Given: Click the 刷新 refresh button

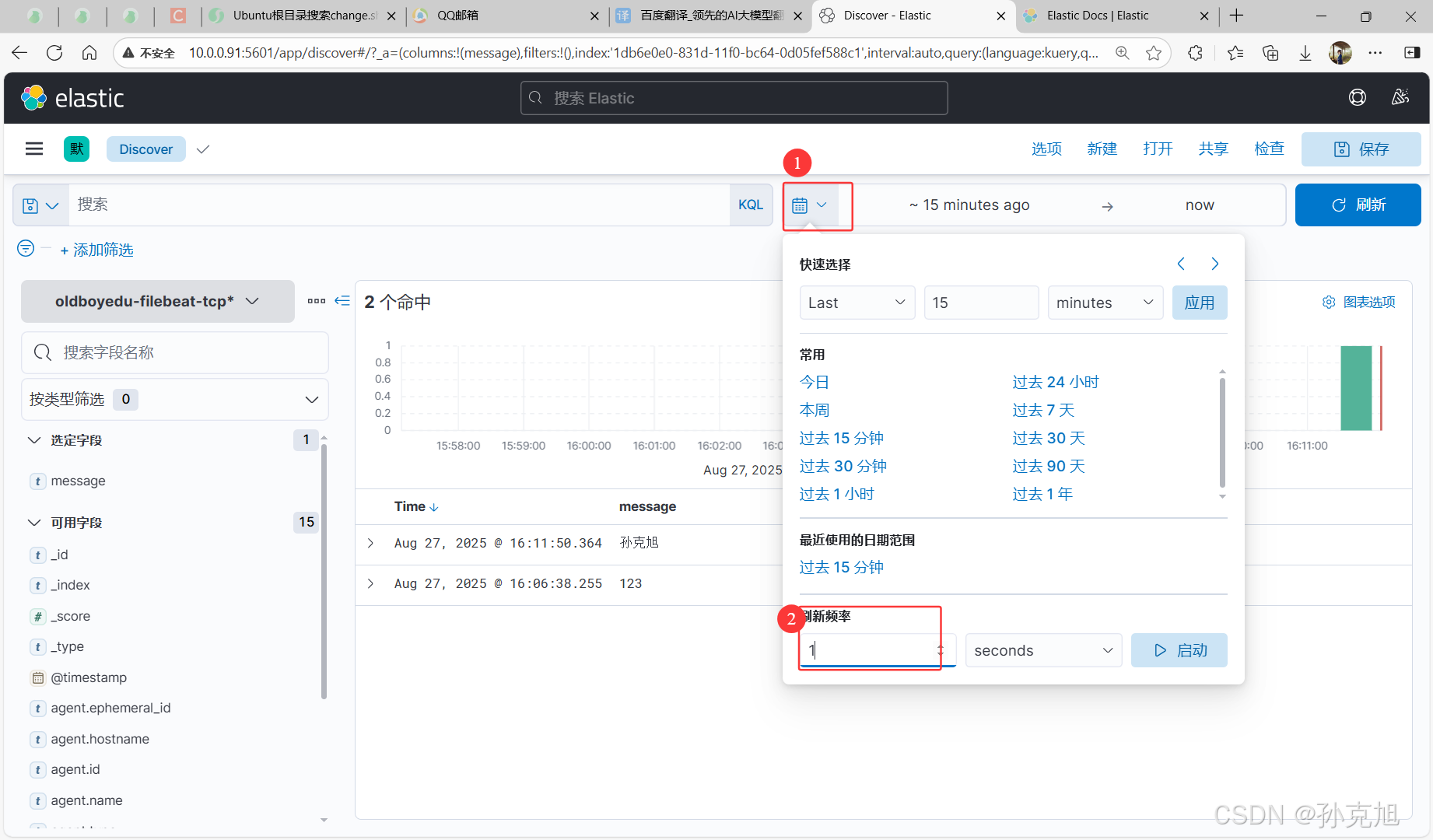Looking at the screenshot, I should pos(1358,205).
